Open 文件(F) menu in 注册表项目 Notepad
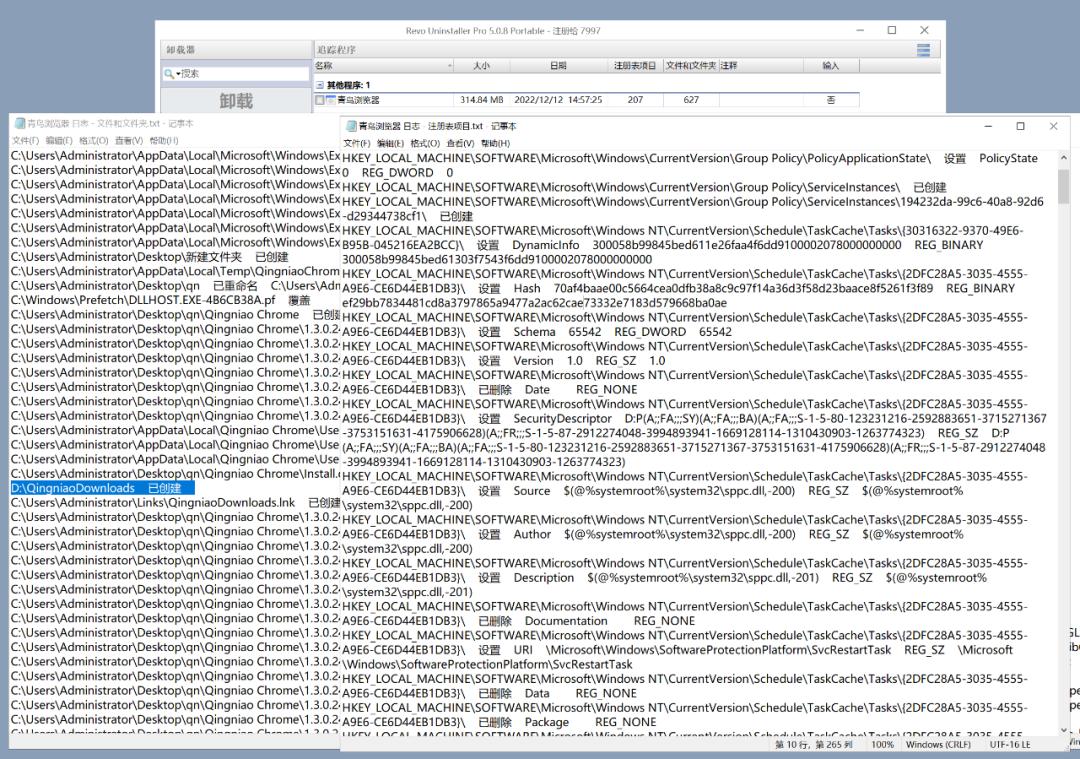Viewport: 1080px width, 759px height. point(357,143)
